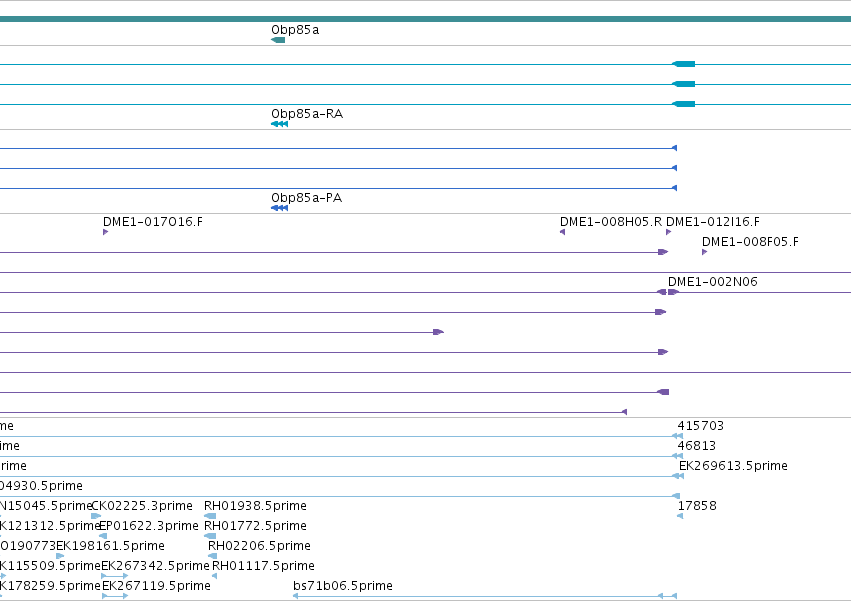Click the teal chromosome band at top
The width and height of the screenshot is (851, 601).
(426, 19)
